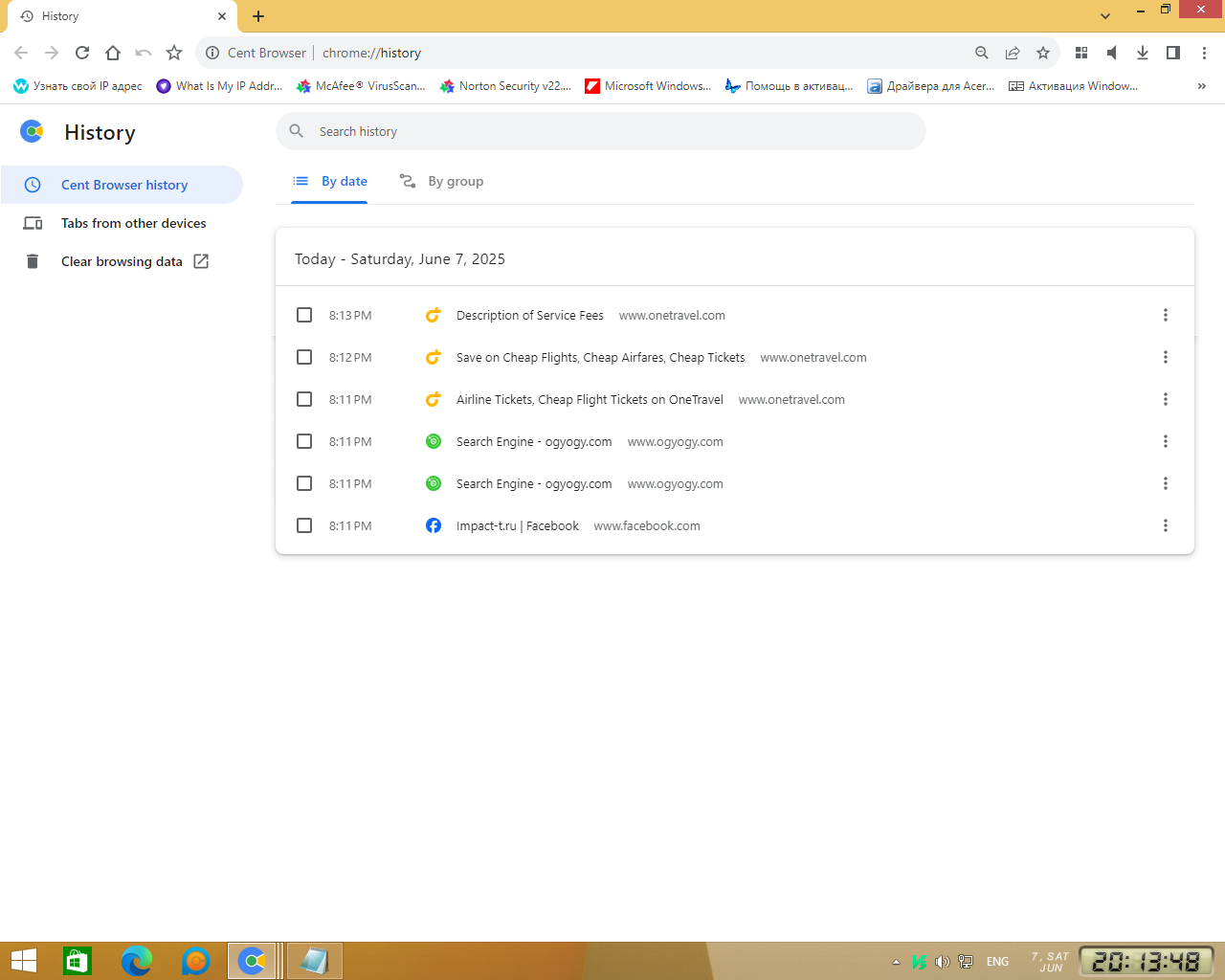
Task: Click the site info icon in address bar
Action: pyautogui.click(x=212, y=53)
